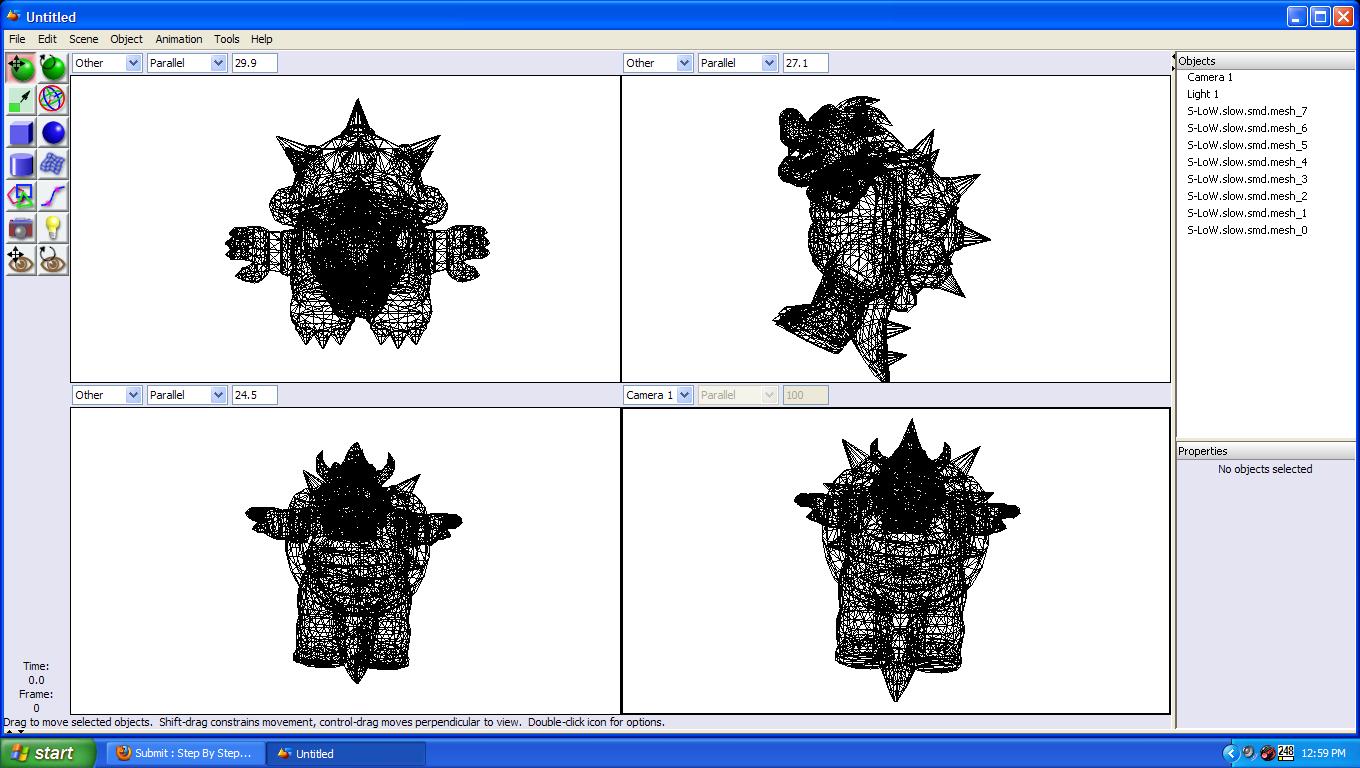Choose the Create Camera tool
Screen dimensions: 1360x768
[20, 228]
